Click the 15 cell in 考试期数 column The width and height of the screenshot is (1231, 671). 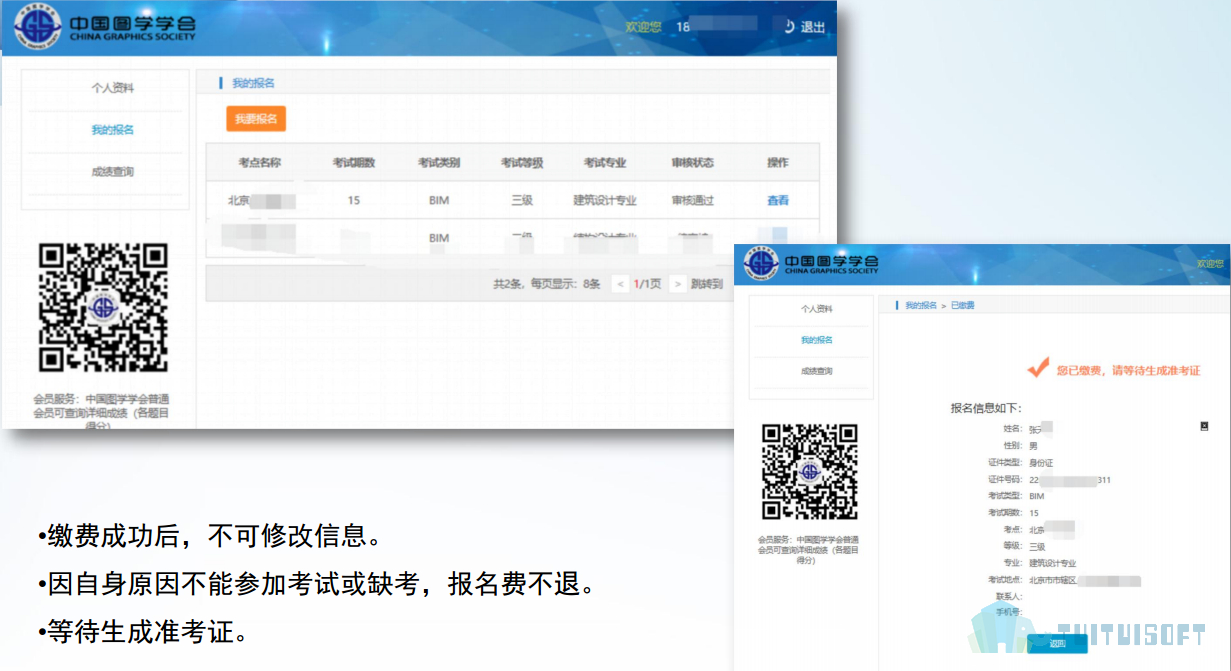[x=354, y=200]
